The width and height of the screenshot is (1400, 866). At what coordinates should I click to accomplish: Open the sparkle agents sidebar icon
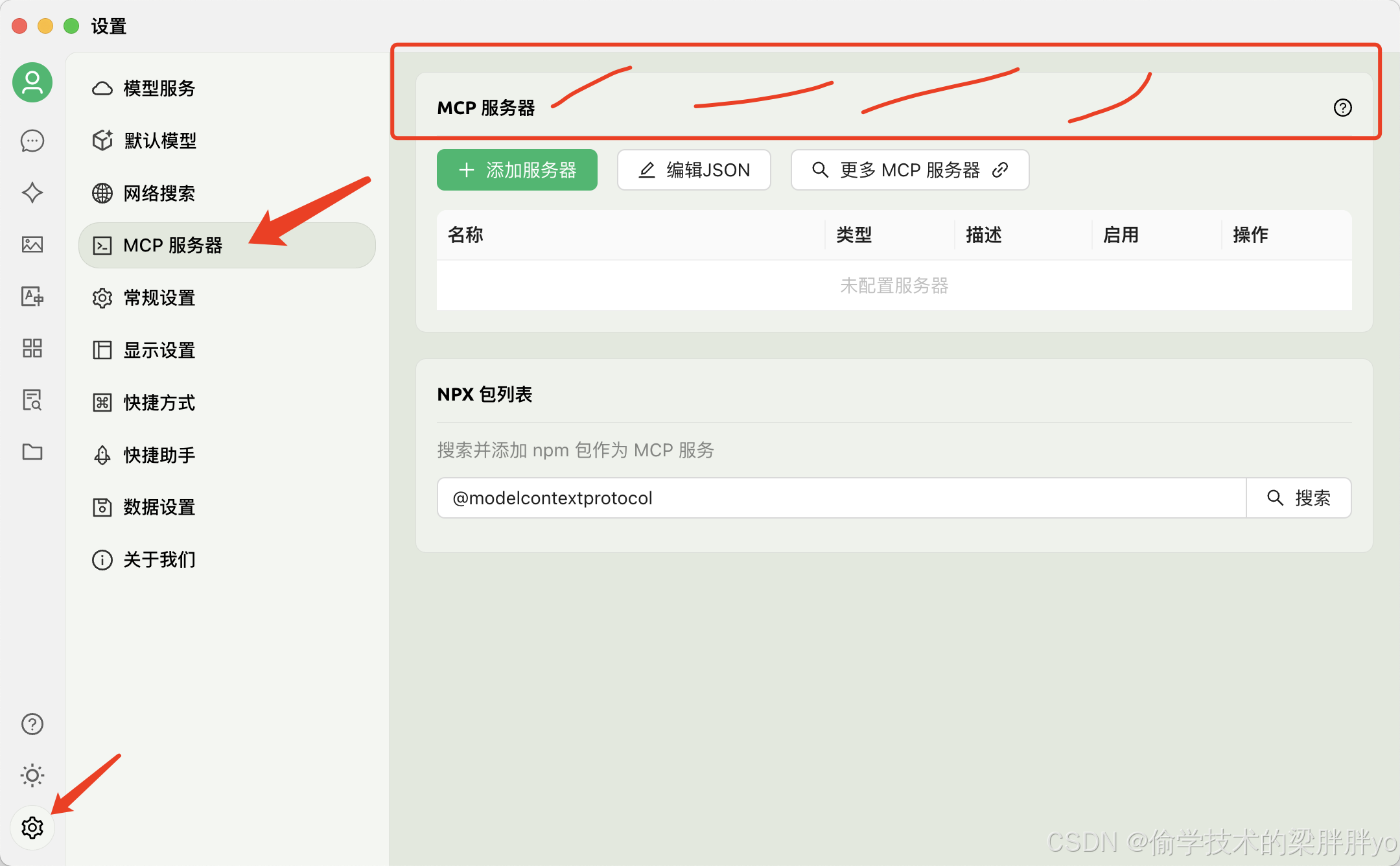(x=32, y=193)
